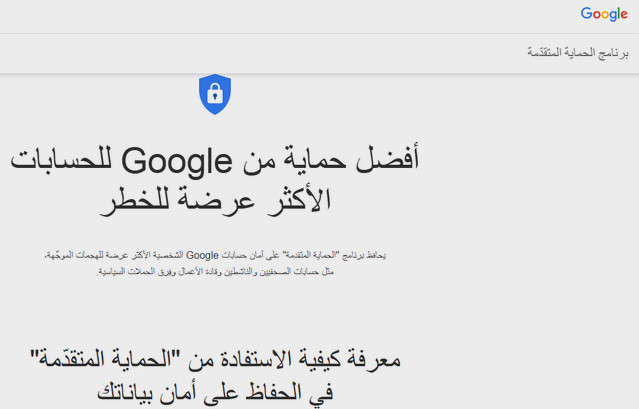Click يحافظ برنامج at paragraph start
Viewport: 639px width, 409px height.
point(364,255)
